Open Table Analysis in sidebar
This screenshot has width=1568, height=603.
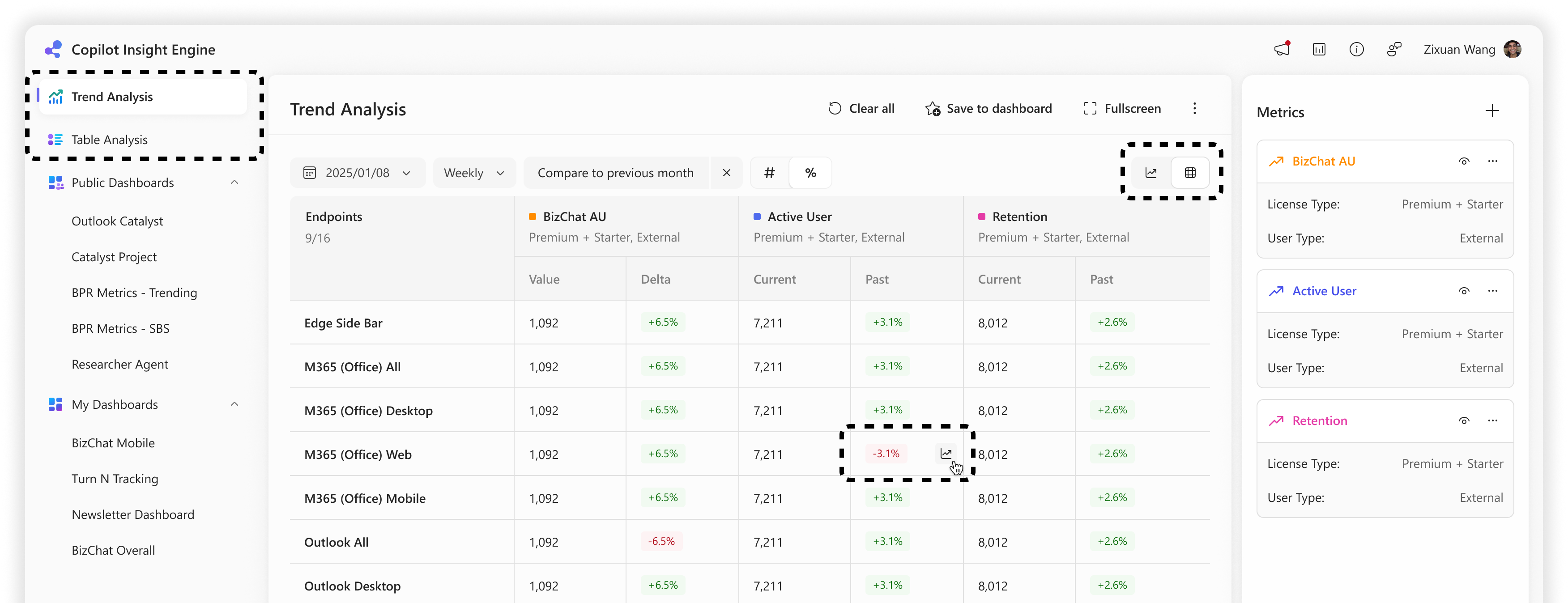point(110,140)
